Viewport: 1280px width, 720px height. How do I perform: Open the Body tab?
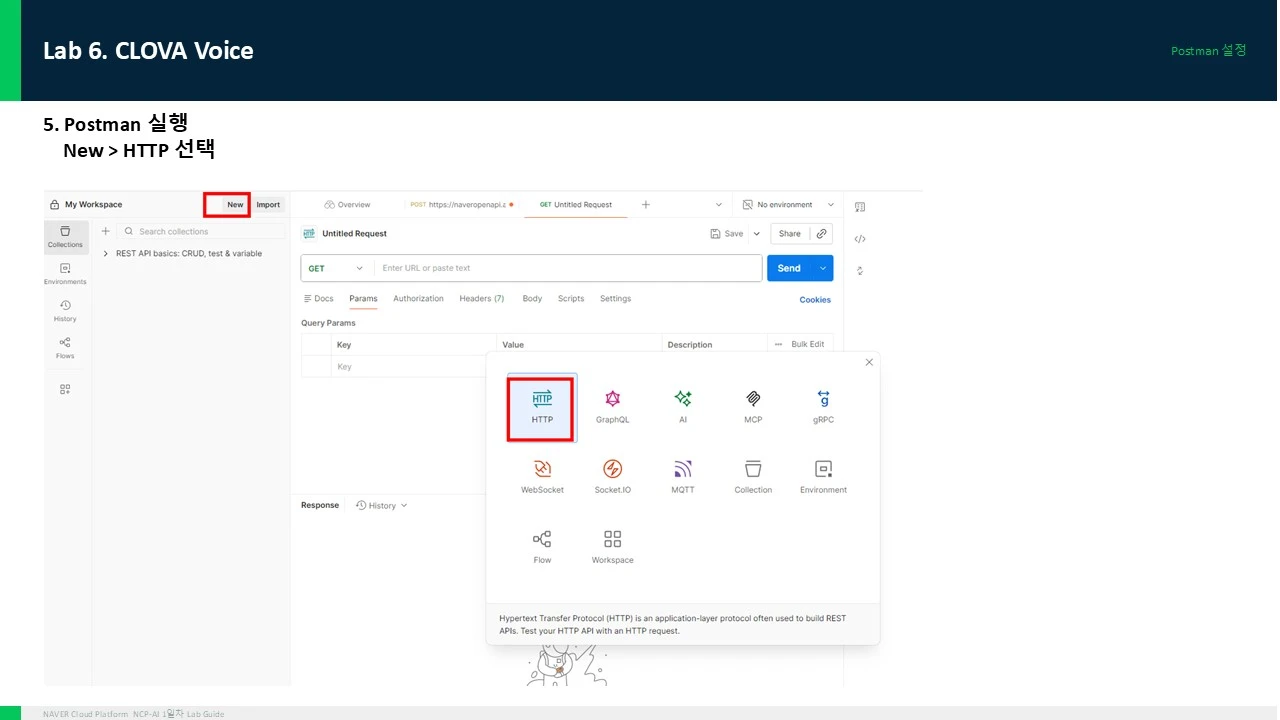(532, 299)
